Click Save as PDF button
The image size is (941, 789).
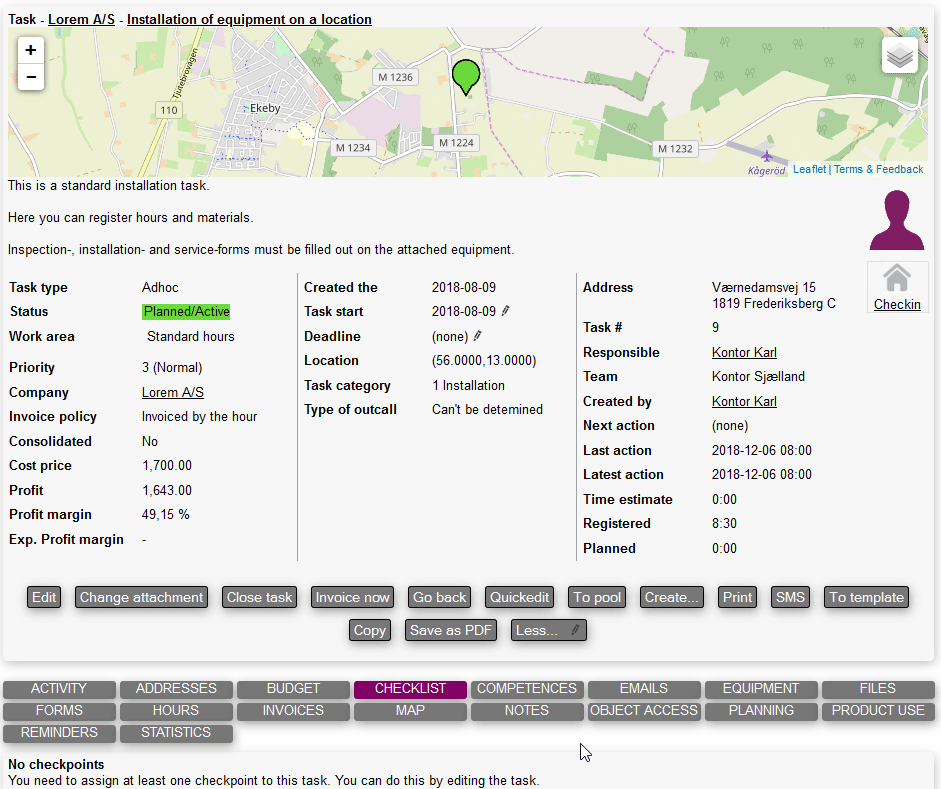click(x=451, y=630)
